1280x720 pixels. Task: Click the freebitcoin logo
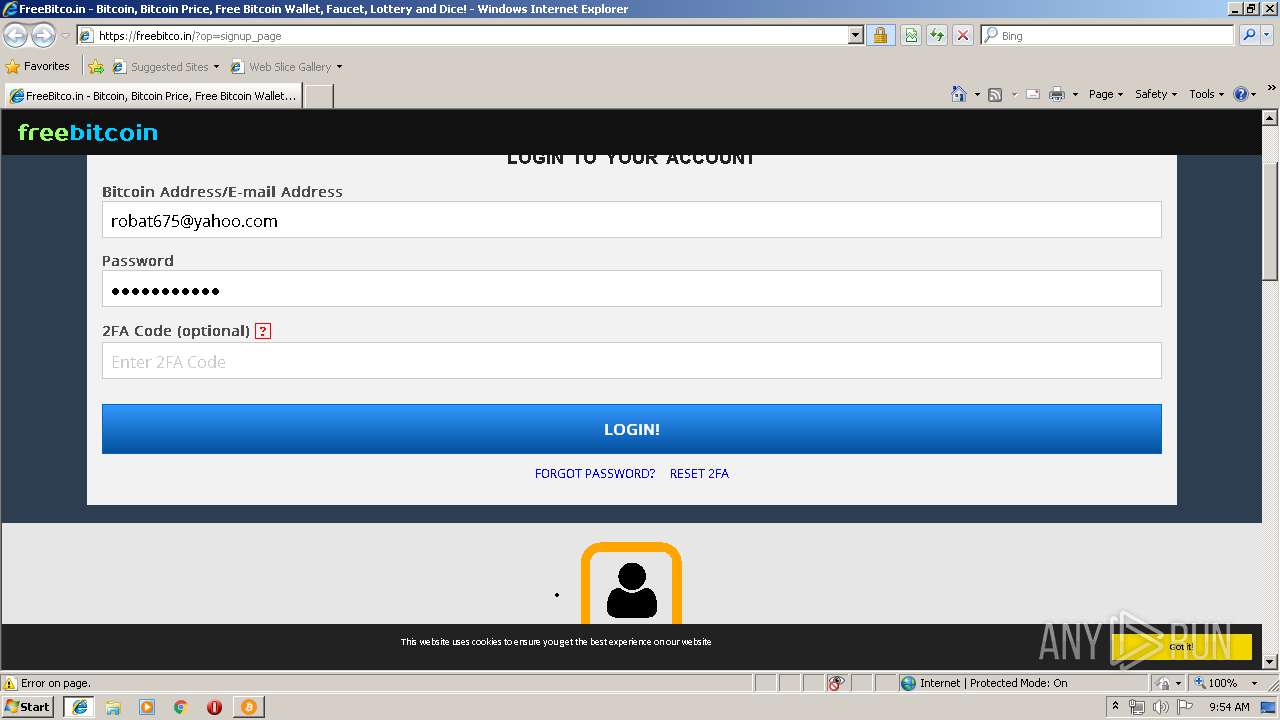pyautogui.click(x=88, y=132)
